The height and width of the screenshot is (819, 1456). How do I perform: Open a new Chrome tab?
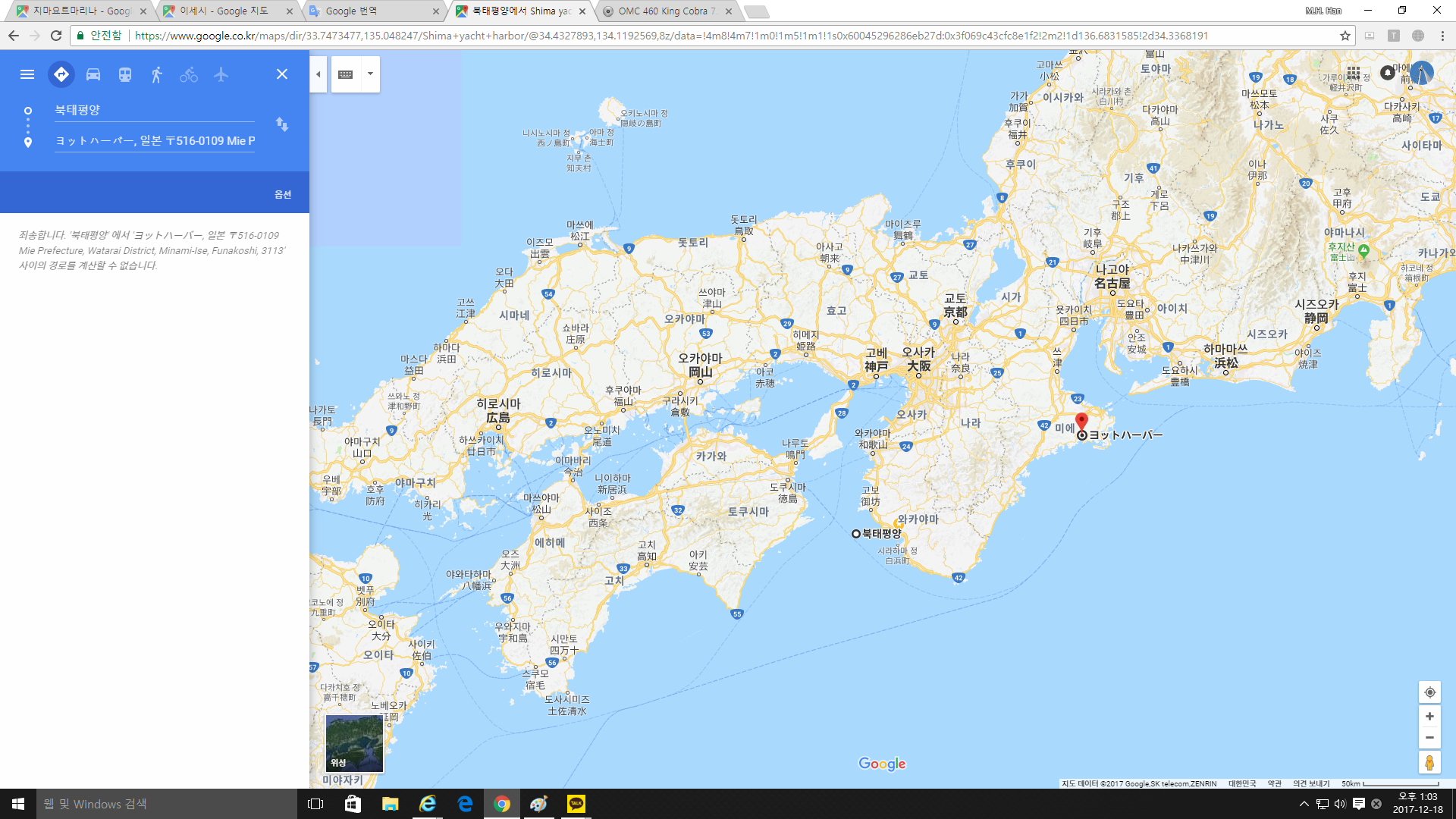(756, 11)
